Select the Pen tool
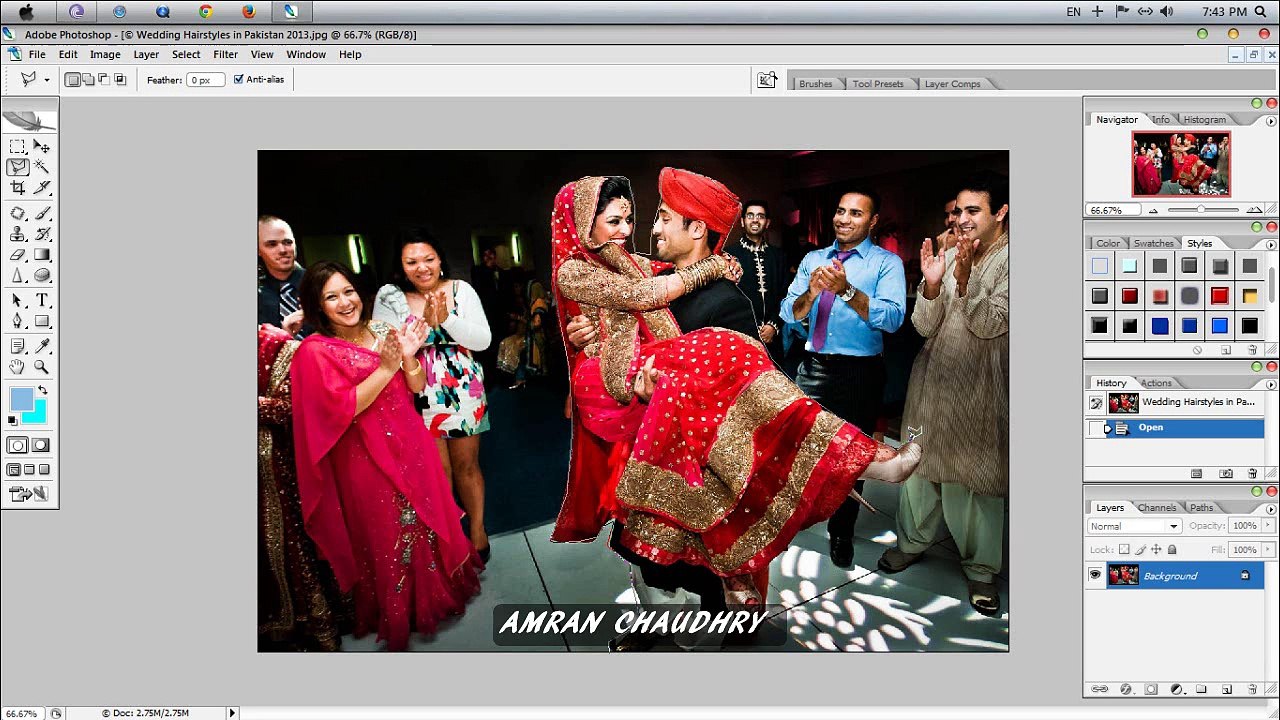 (x=18, y=321)
